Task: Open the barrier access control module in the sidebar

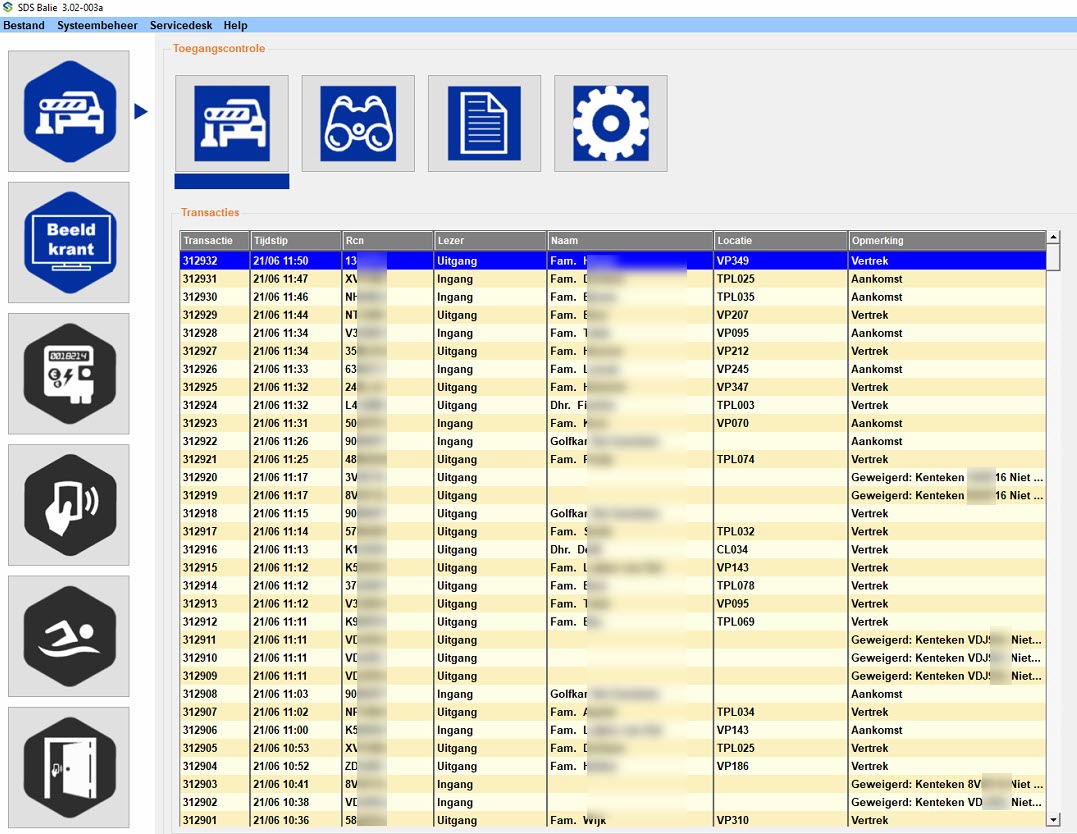Action: click(x=69, y=111)
